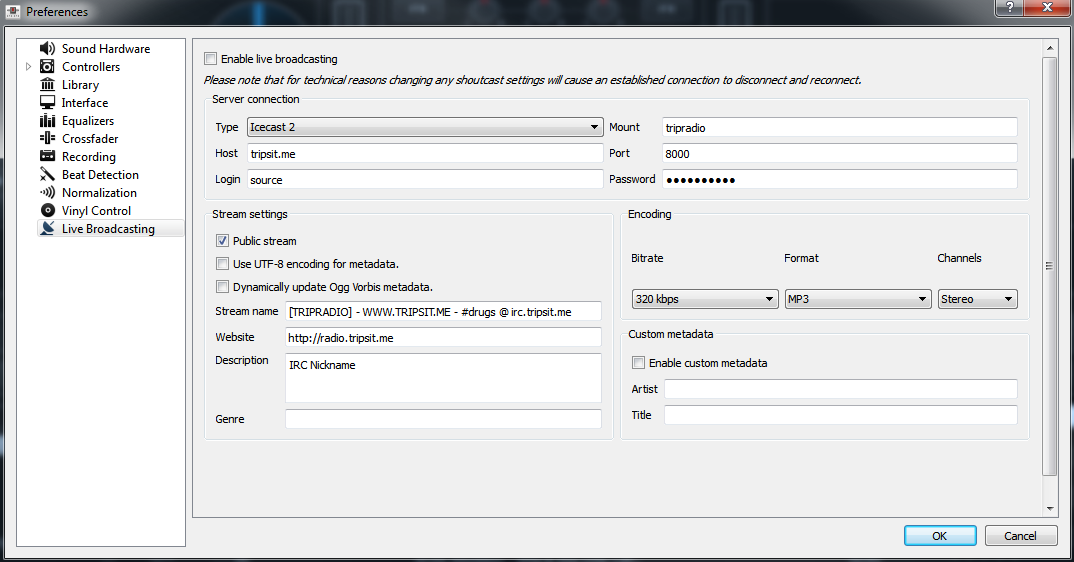Expand the Controllers tree item arrow
1074x562 pixels.
click(x=28, y=66)
